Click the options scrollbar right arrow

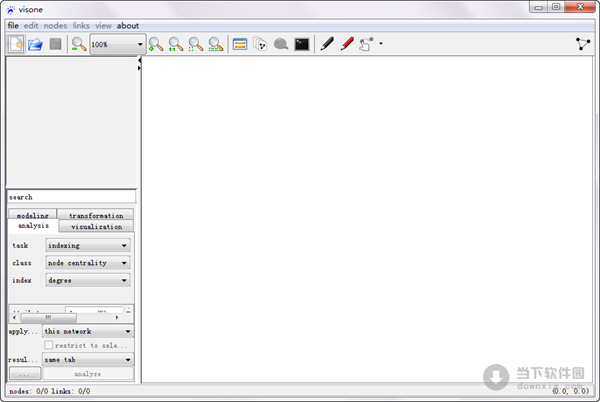tap(117, 317)
